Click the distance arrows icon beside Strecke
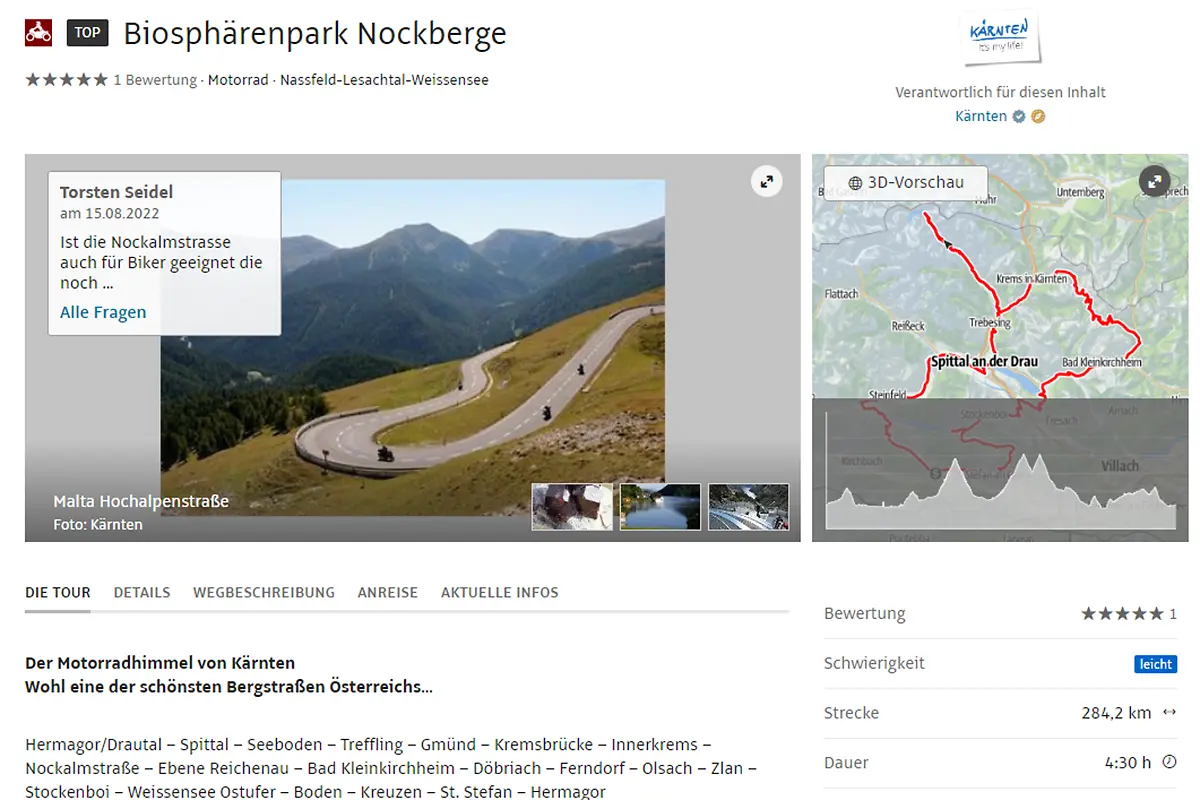Viewport: 1200px width, 800px height. tap(1169, 713)
